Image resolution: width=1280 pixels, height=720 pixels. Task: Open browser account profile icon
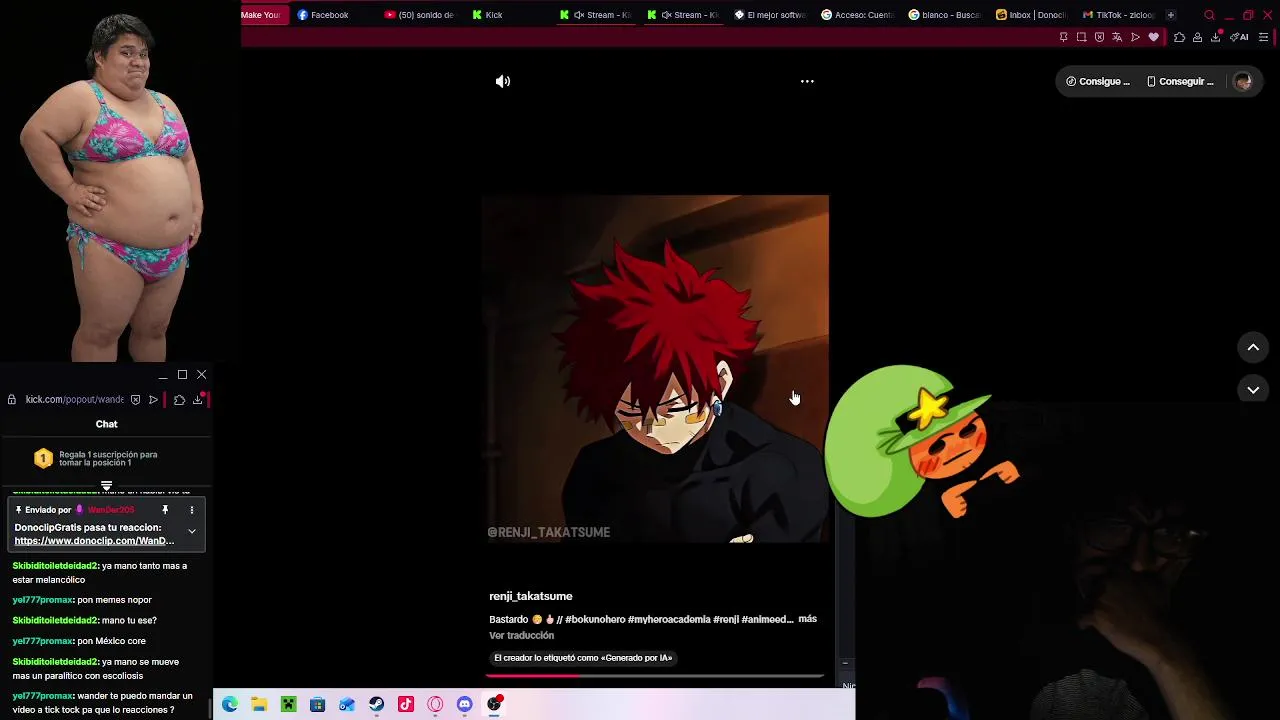1197,37
